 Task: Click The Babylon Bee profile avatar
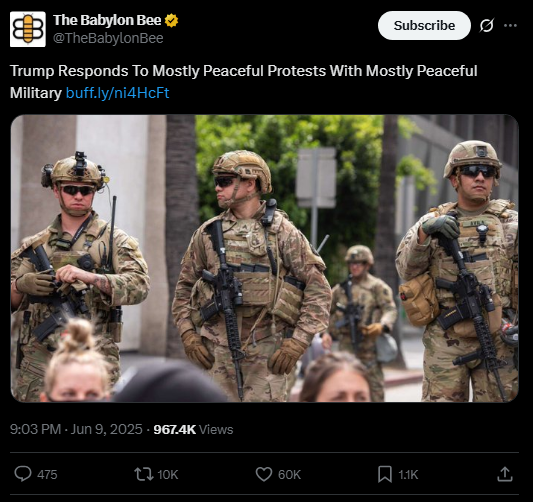[x=28, y=29]
